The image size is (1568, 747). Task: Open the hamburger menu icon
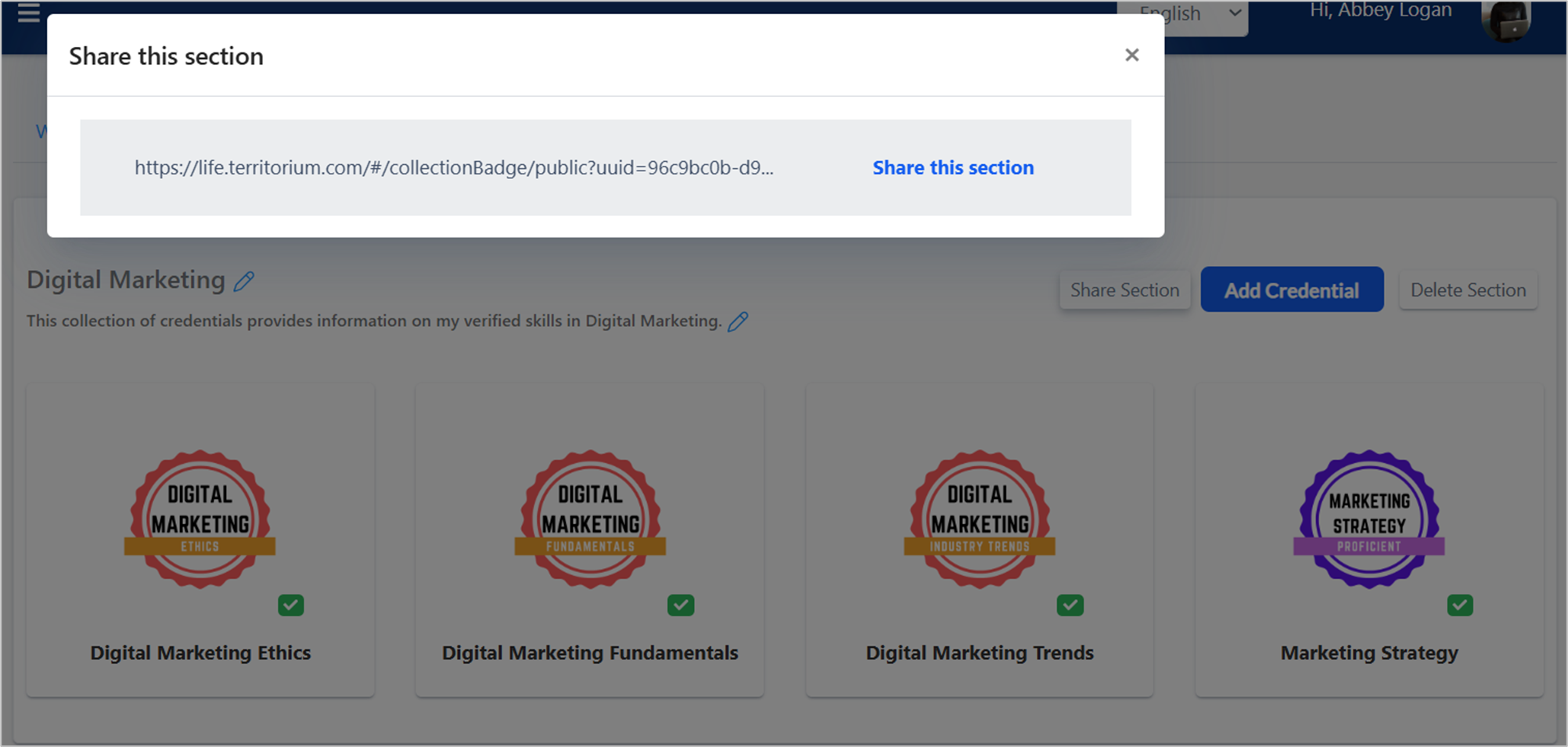tap(28, 13)
